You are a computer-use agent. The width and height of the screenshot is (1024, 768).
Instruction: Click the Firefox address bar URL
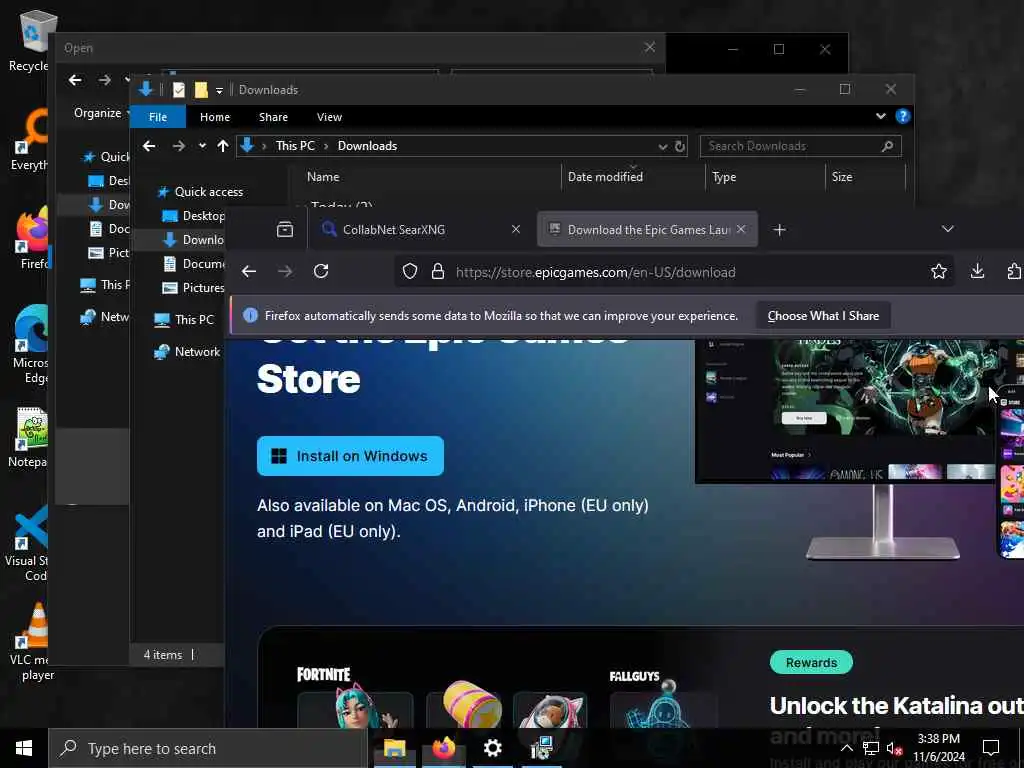pyautogui.click(x=596, y=272)
